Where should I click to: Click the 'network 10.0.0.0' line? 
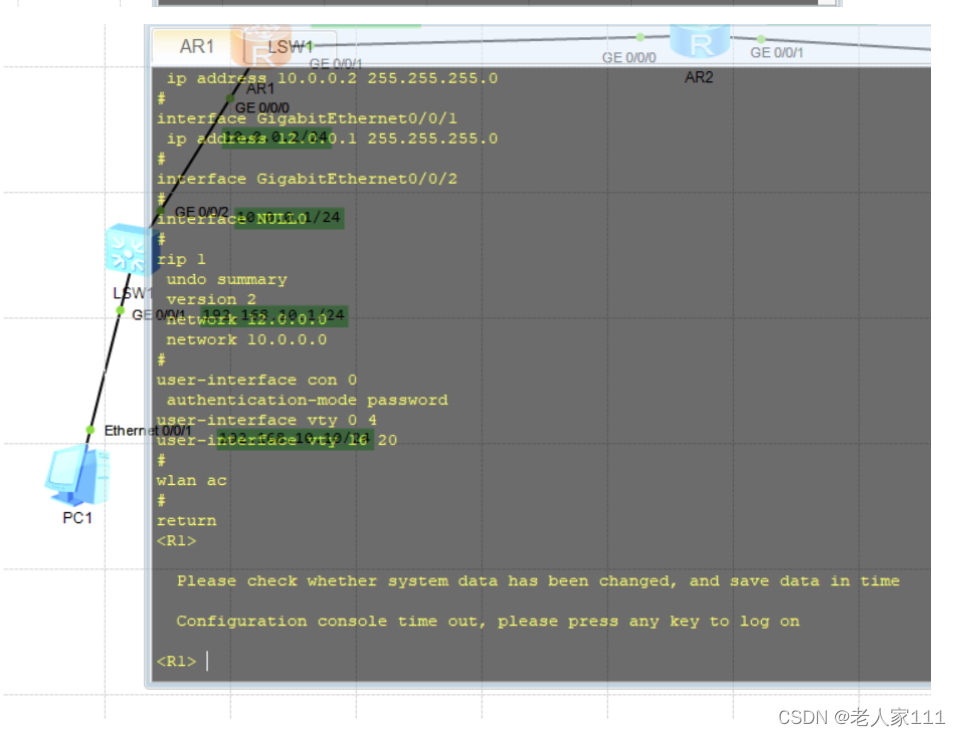[246, 339]
